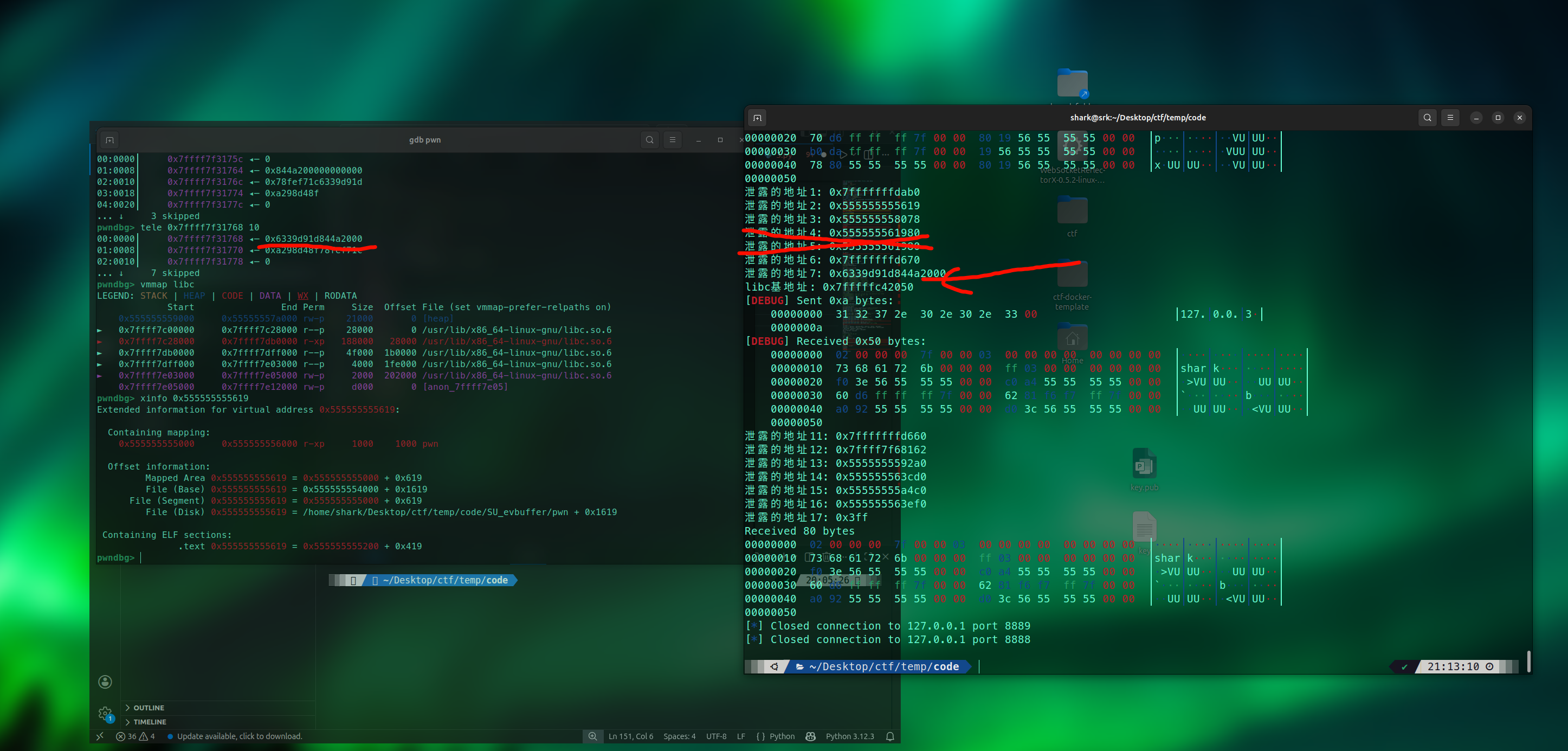Screen dimensions: 1568x751
Task: Click the 'xinfo 0x555555555619' command in gdb
Action: click(172, 399)
